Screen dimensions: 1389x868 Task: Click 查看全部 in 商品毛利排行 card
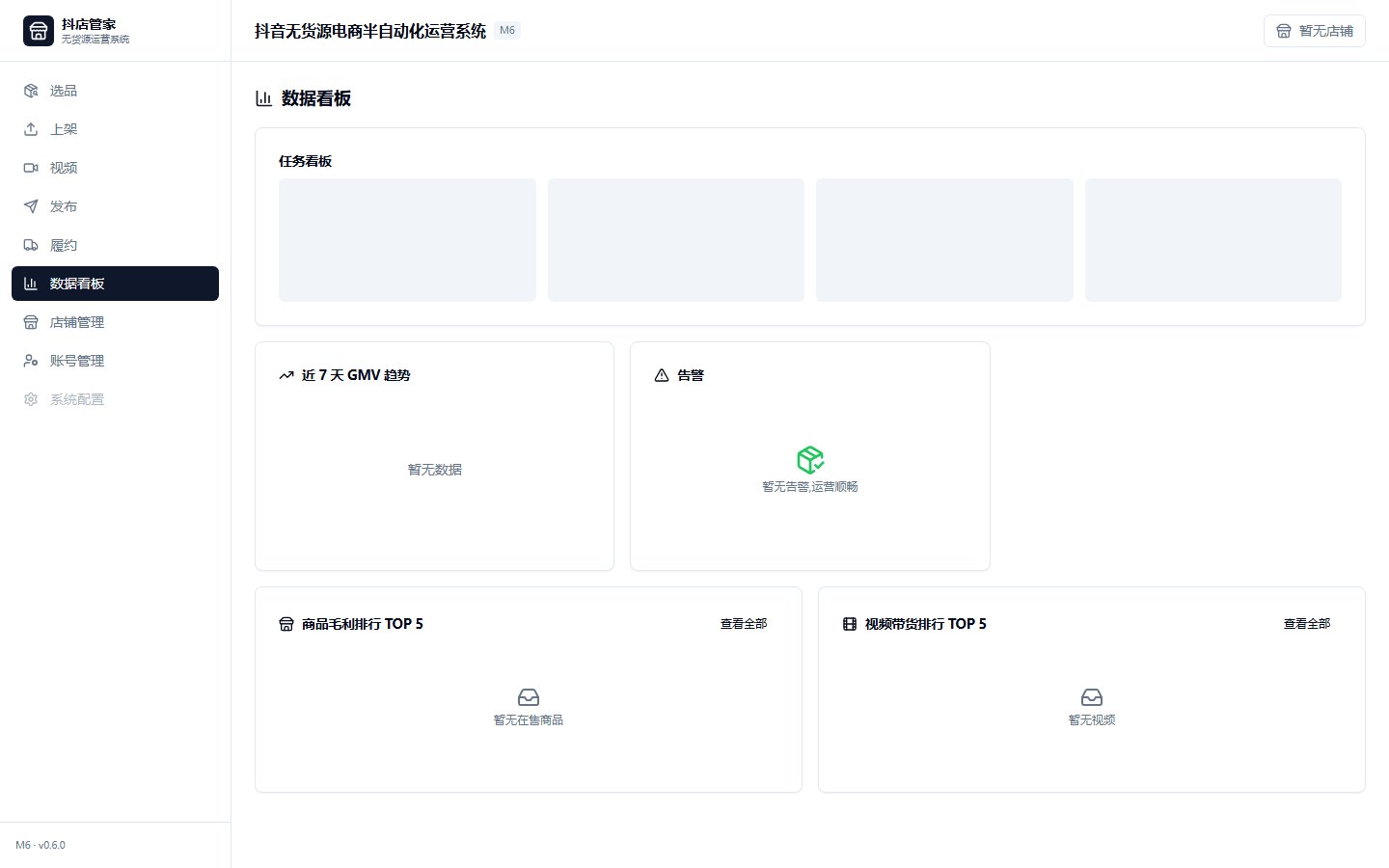point(744,624)
